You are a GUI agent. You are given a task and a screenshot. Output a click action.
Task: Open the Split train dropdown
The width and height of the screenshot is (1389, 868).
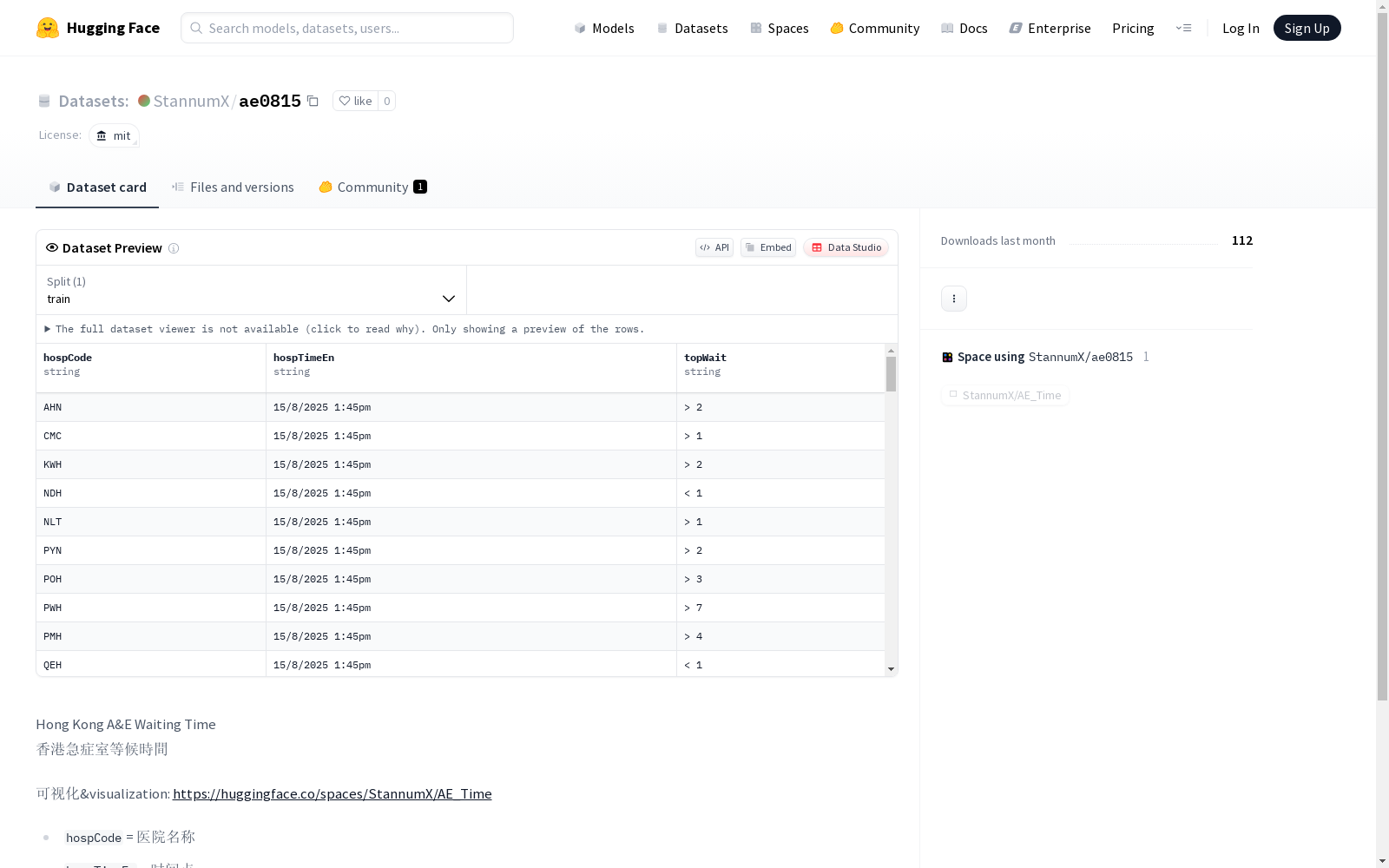(252, 290)
